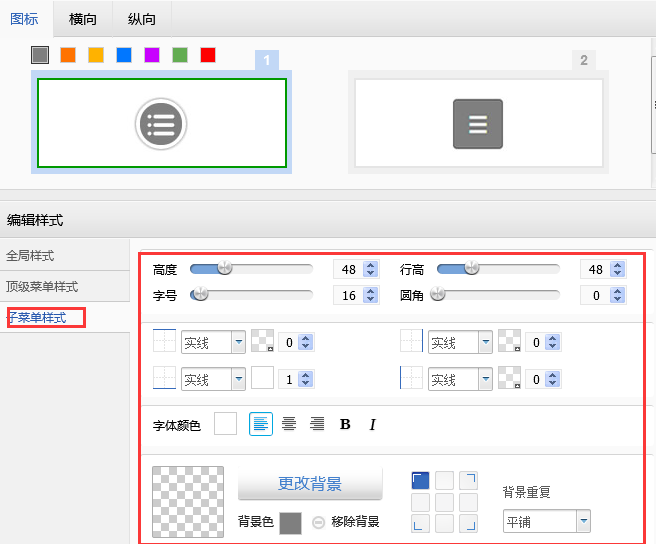The height and width of the screenshot is (544, 656).
Task: Click the 更改背景 button
Action: click(x=310, y=484)
